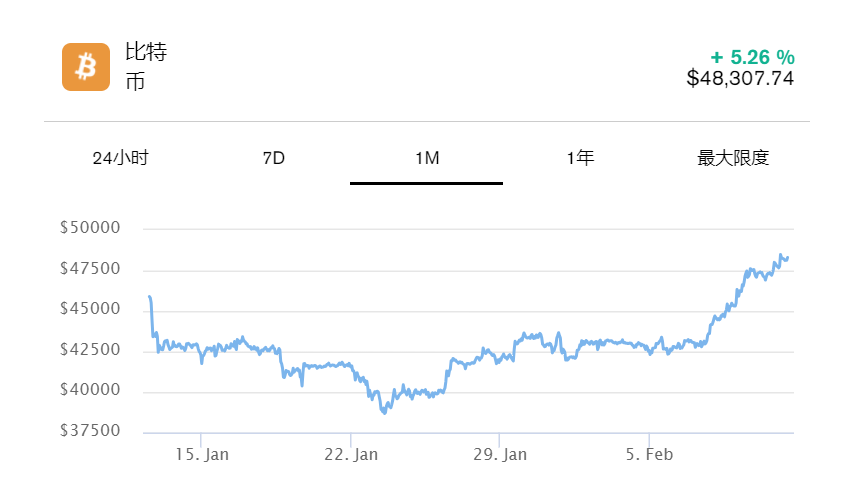Screen dimensions: 847x487
Task: Click the $37500 price axis label
Action: 90,431
